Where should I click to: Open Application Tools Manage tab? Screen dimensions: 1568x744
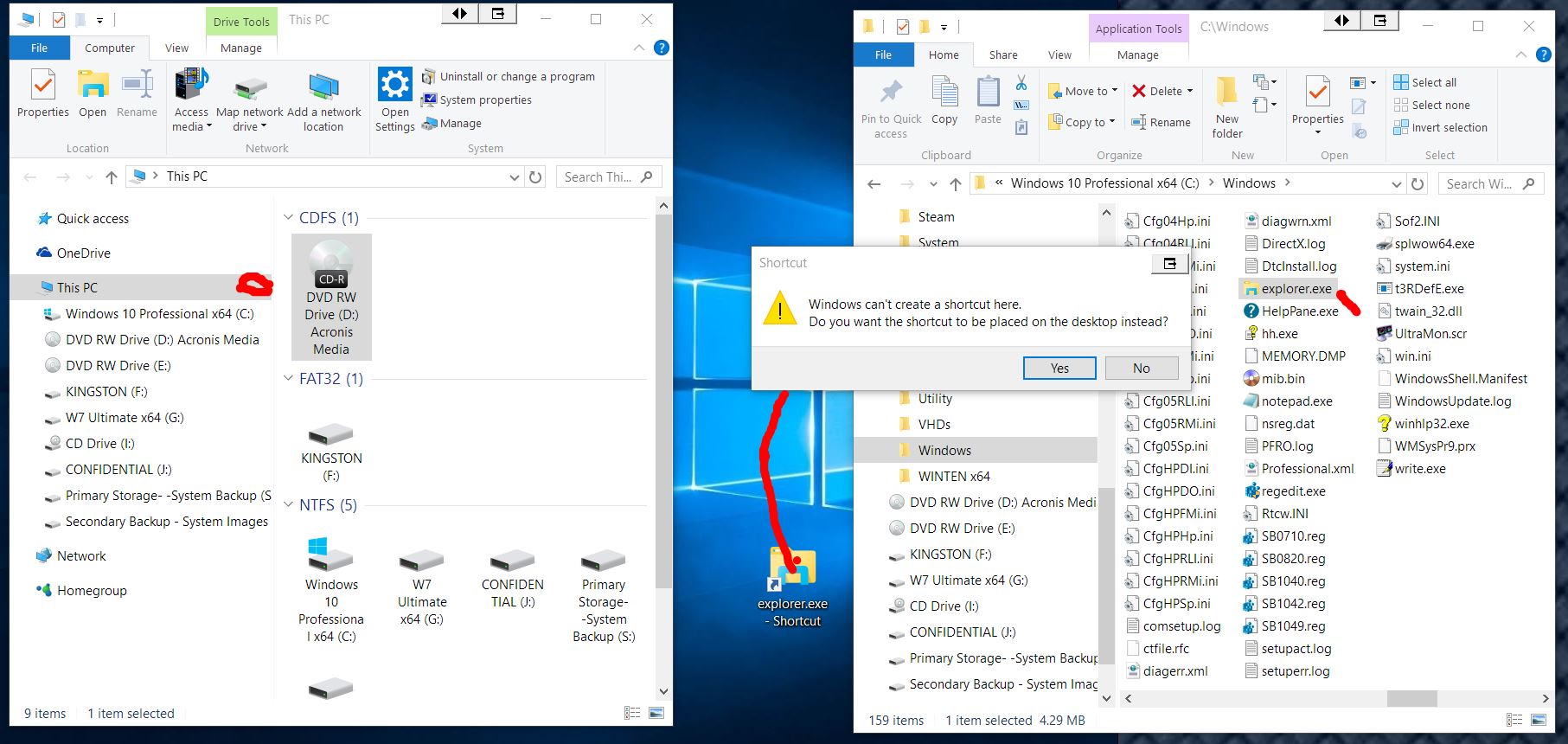1138,55
